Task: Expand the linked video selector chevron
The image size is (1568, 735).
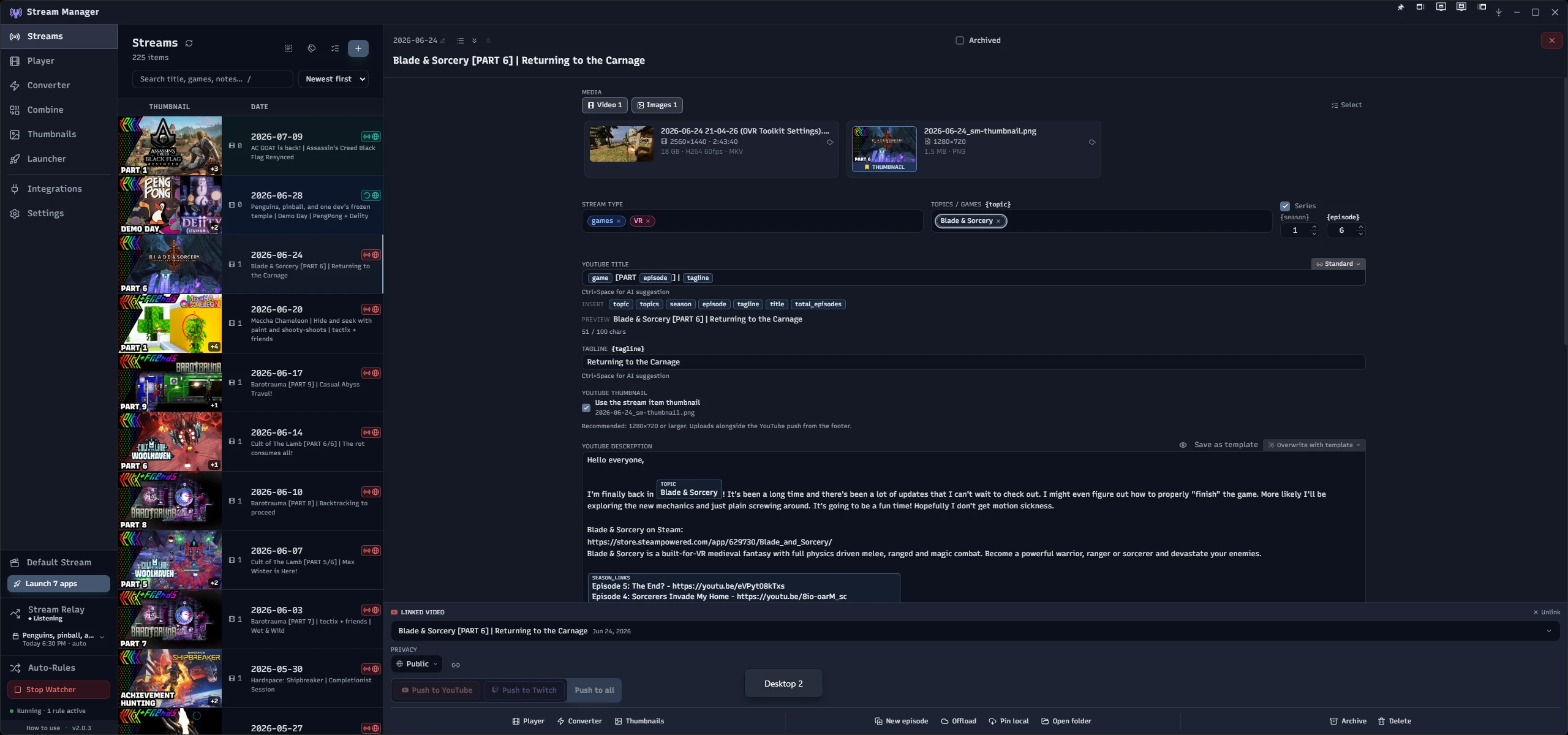Action: point(1549,631)
